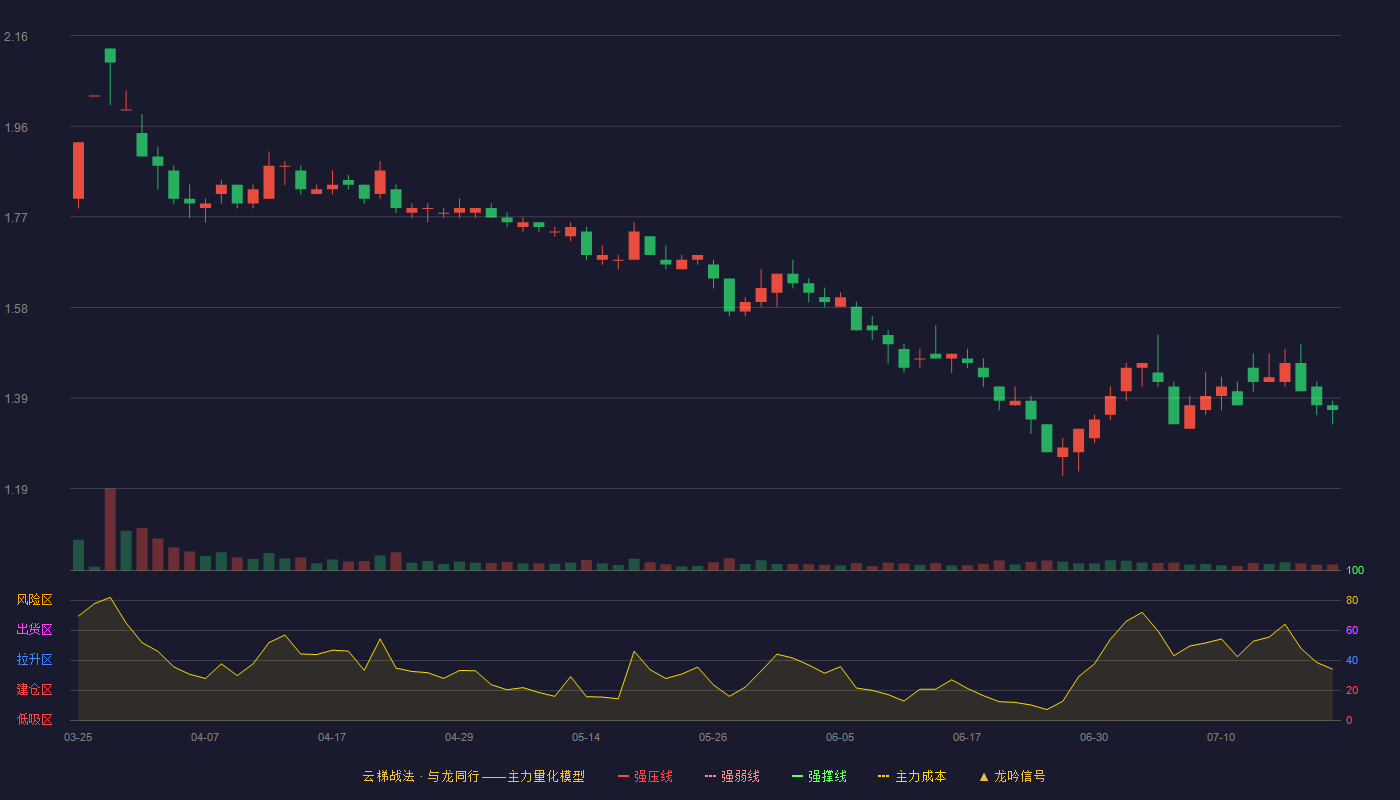
Task: Click the 低吸区 zone label
Action: (34, 720)
